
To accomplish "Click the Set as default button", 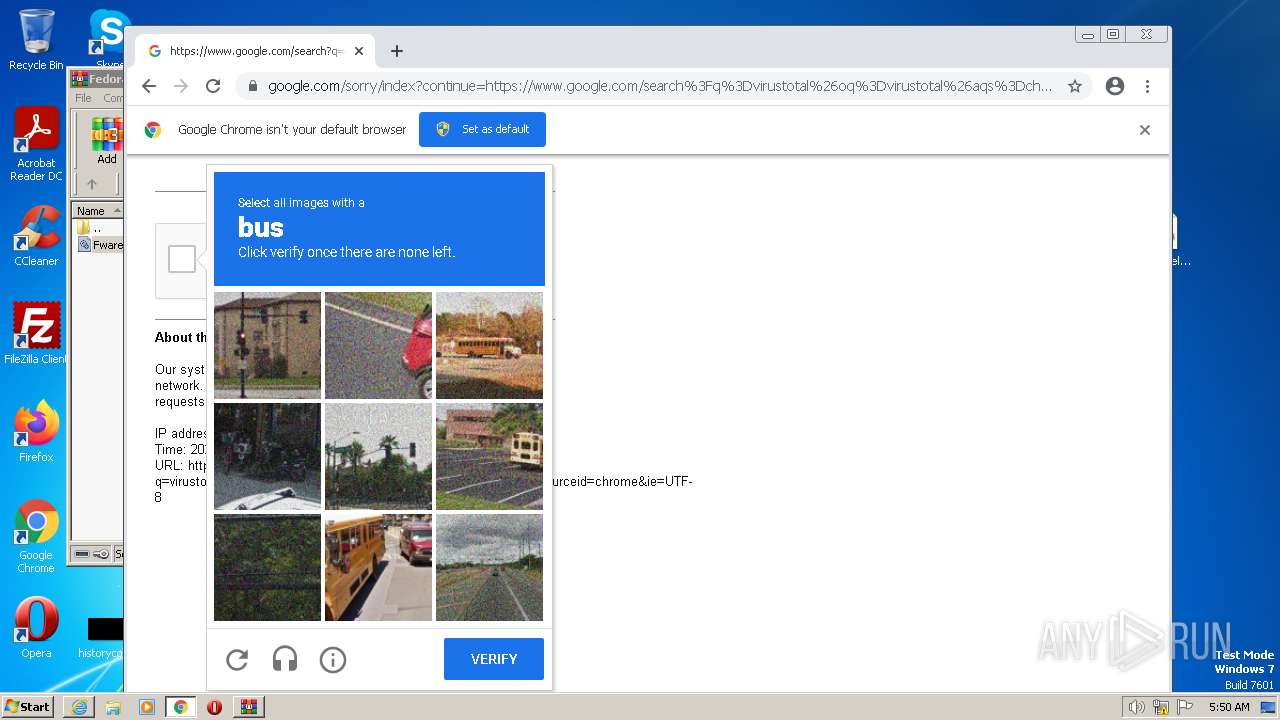I will click(x=482, y=129).
